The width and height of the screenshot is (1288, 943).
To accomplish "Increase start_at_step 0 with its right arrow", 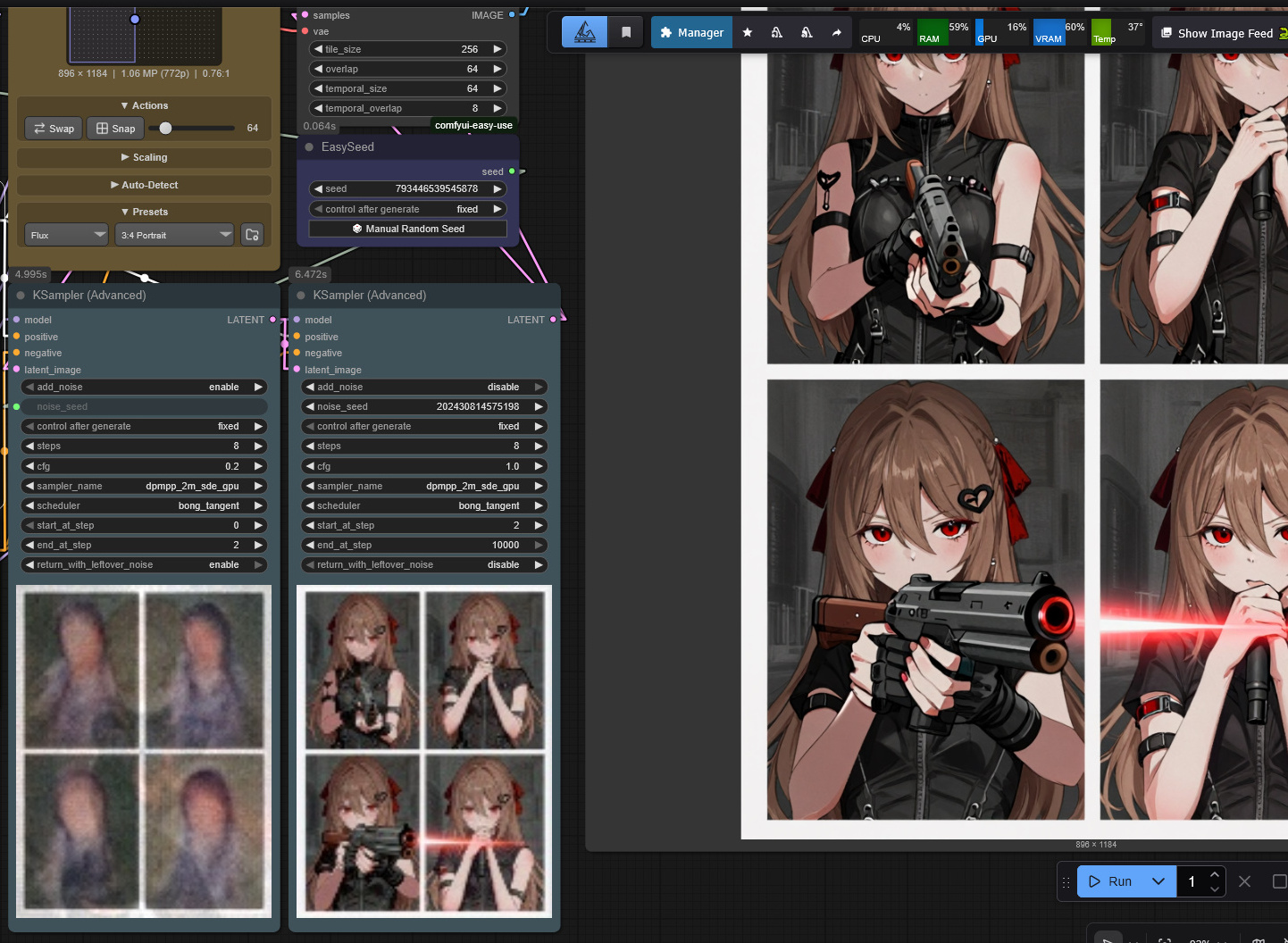I will [x=258, y=525].
